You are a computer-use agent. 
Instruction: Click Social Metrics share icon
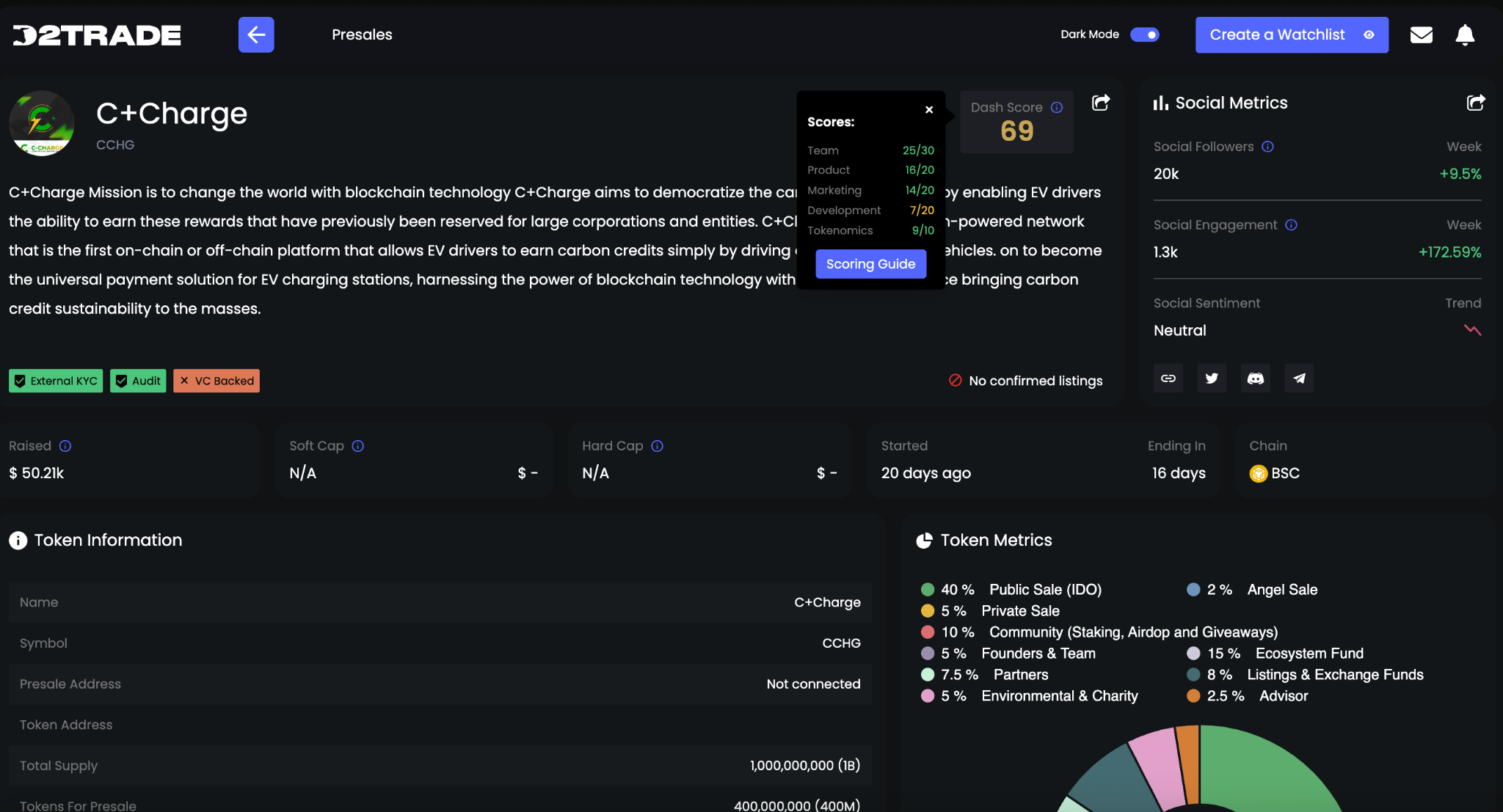(x=1475, y=103)
